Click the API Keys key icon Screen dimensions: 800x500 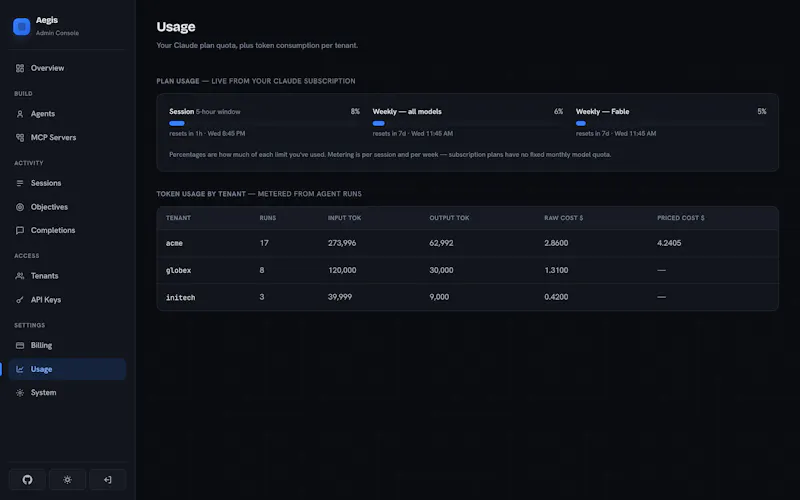click(20, 299)
